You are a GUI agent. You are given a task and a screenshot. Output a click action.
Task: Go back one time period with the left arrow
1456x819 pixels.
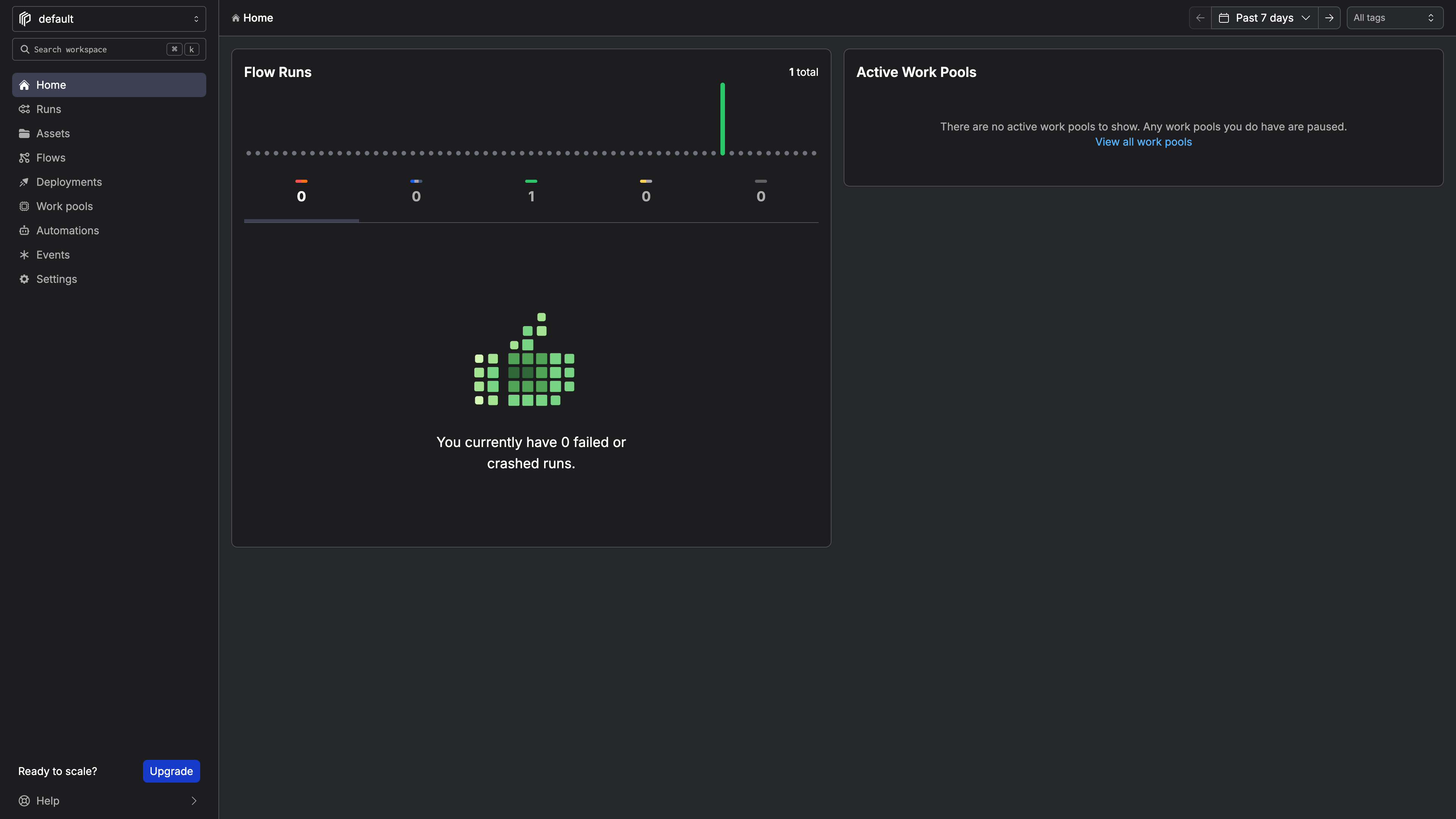tap(1200, 17)
